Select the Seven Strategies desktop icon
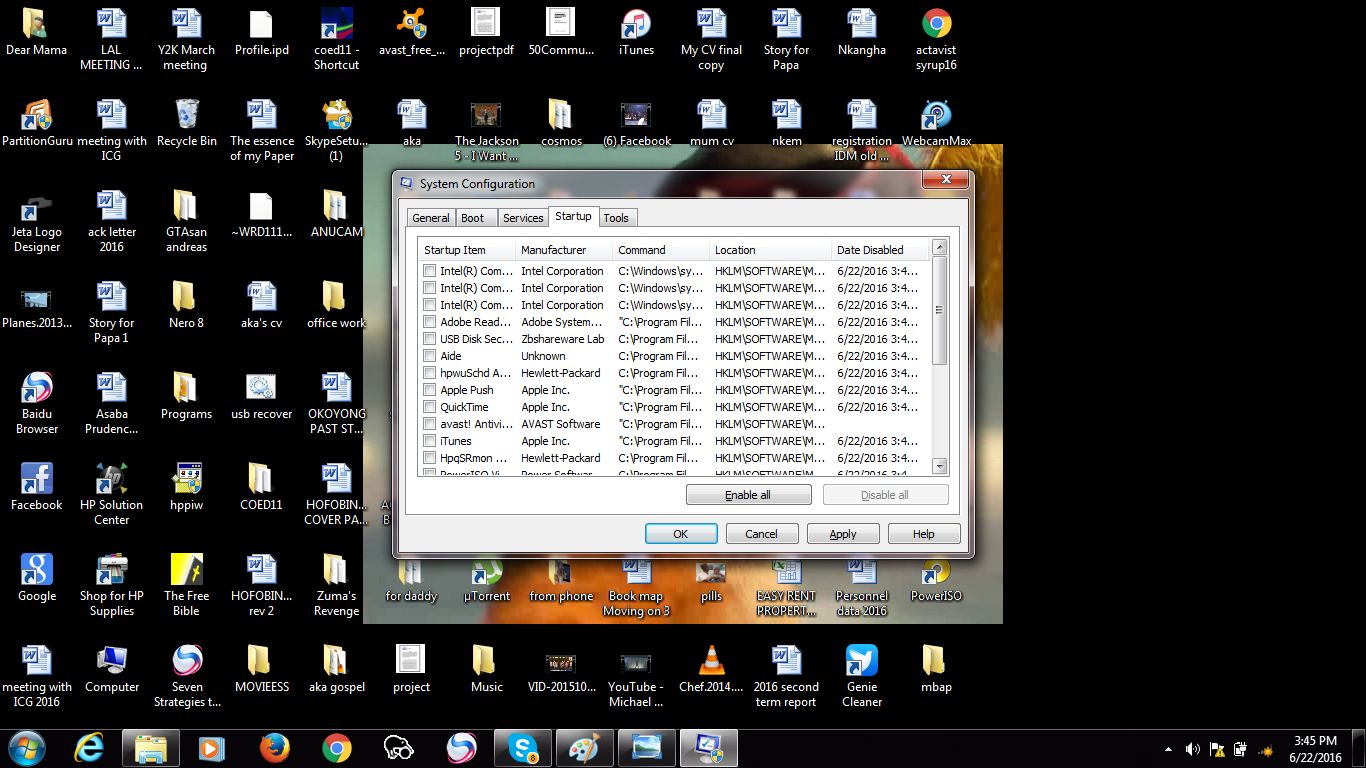The image size is (1366, 768). tap(186, 677)
